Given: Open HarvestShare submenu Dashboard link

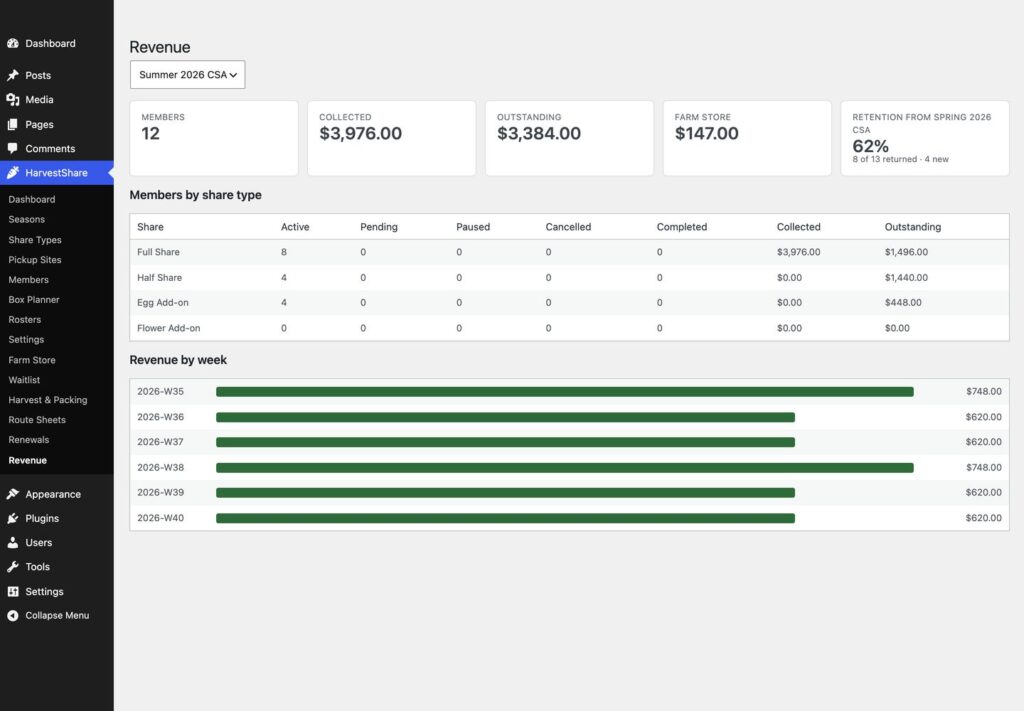Looking at the screenshot, I should coord(31,199).
